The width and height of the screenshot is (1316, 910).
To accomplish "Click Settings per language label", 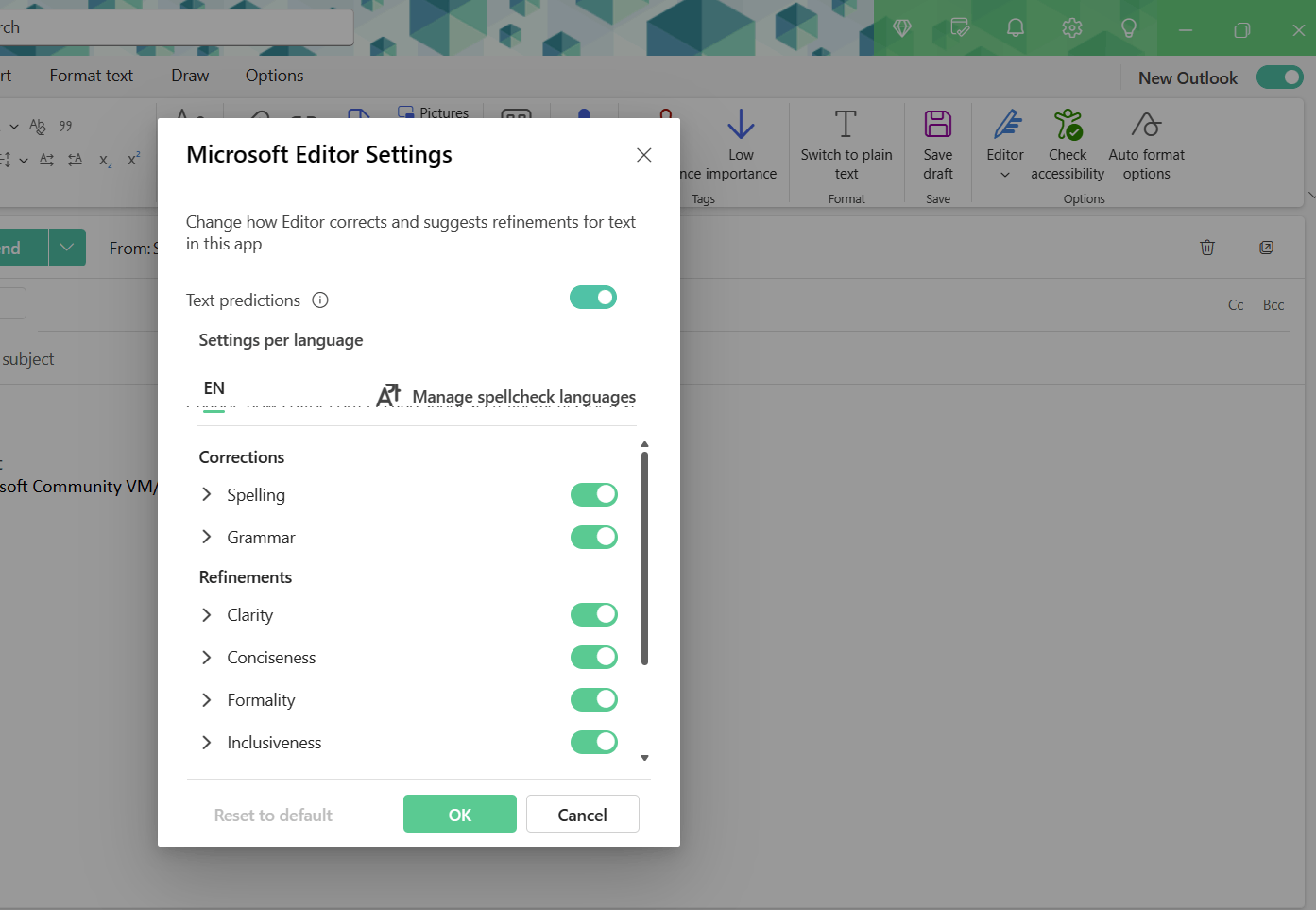I will click(x=281, y=340).
